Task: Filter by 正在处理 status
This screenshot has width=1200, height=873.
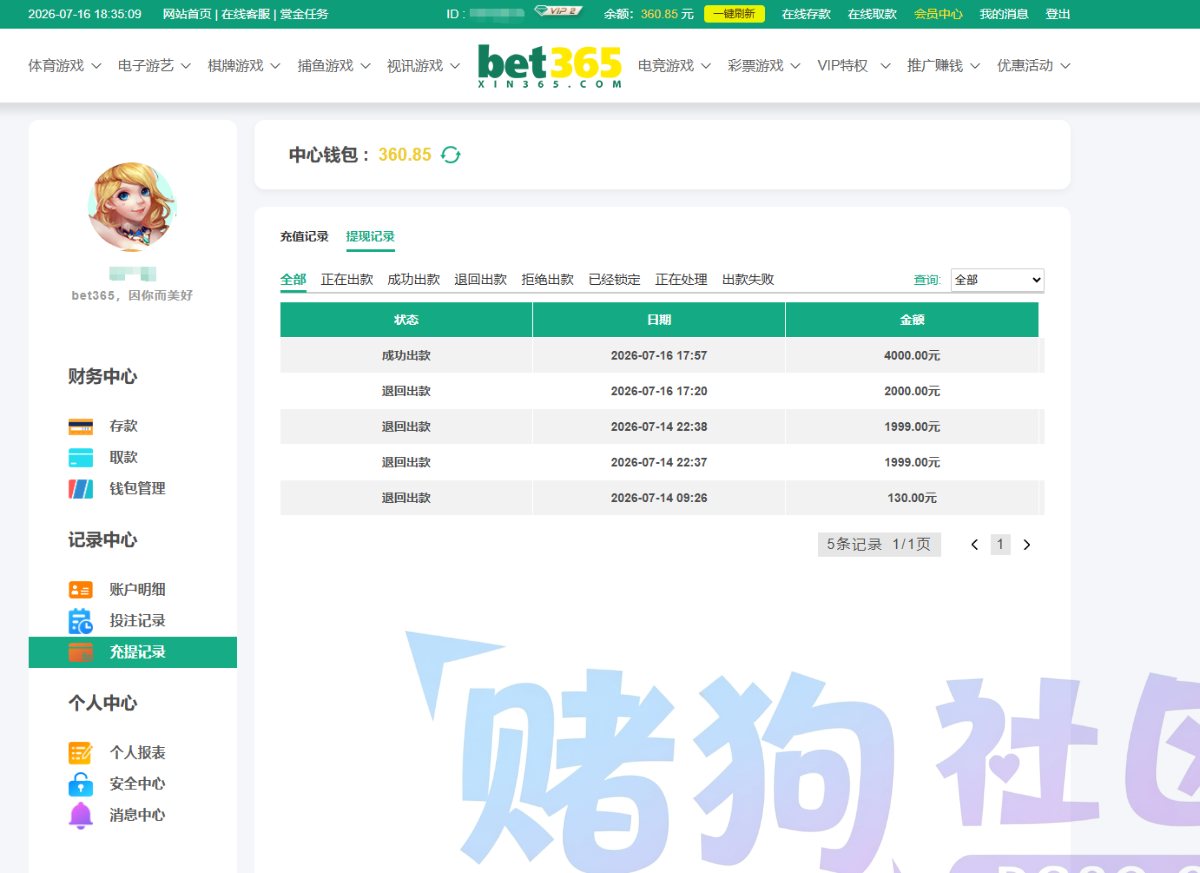Action: pos(681,280)
